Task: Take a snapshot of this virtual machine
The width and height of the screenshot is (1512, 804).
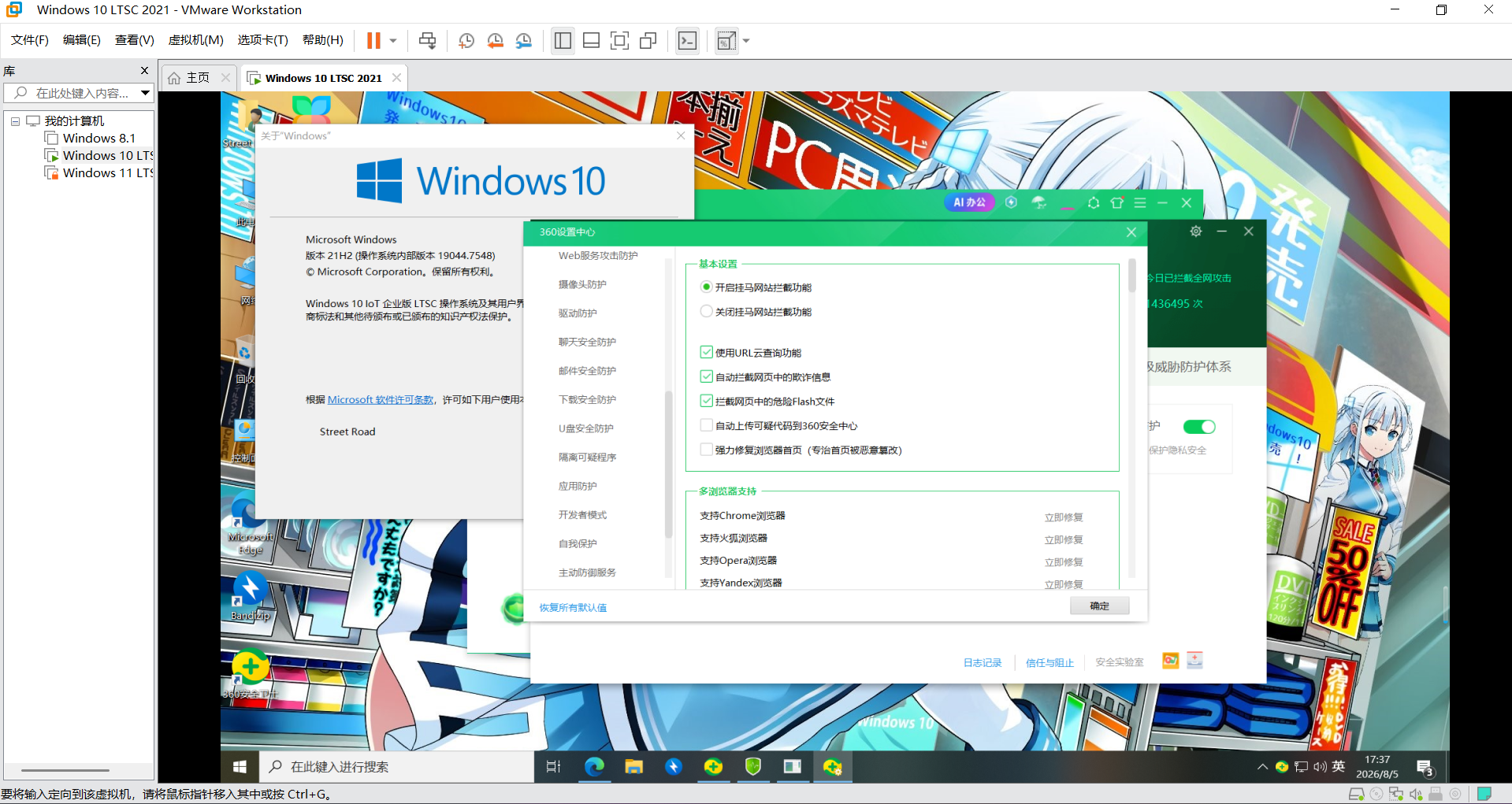Action: click(466, 40)
